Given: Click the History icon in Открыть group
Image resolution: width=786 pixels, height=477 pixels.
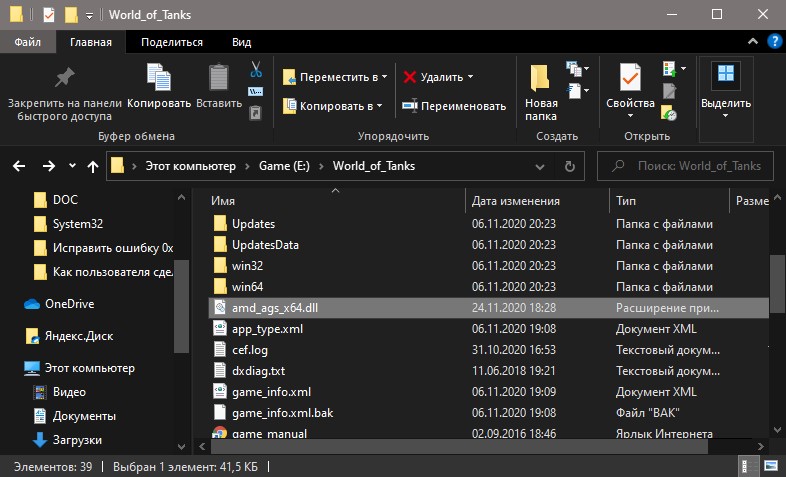Looking at the screenshot, I should (669, 113).
